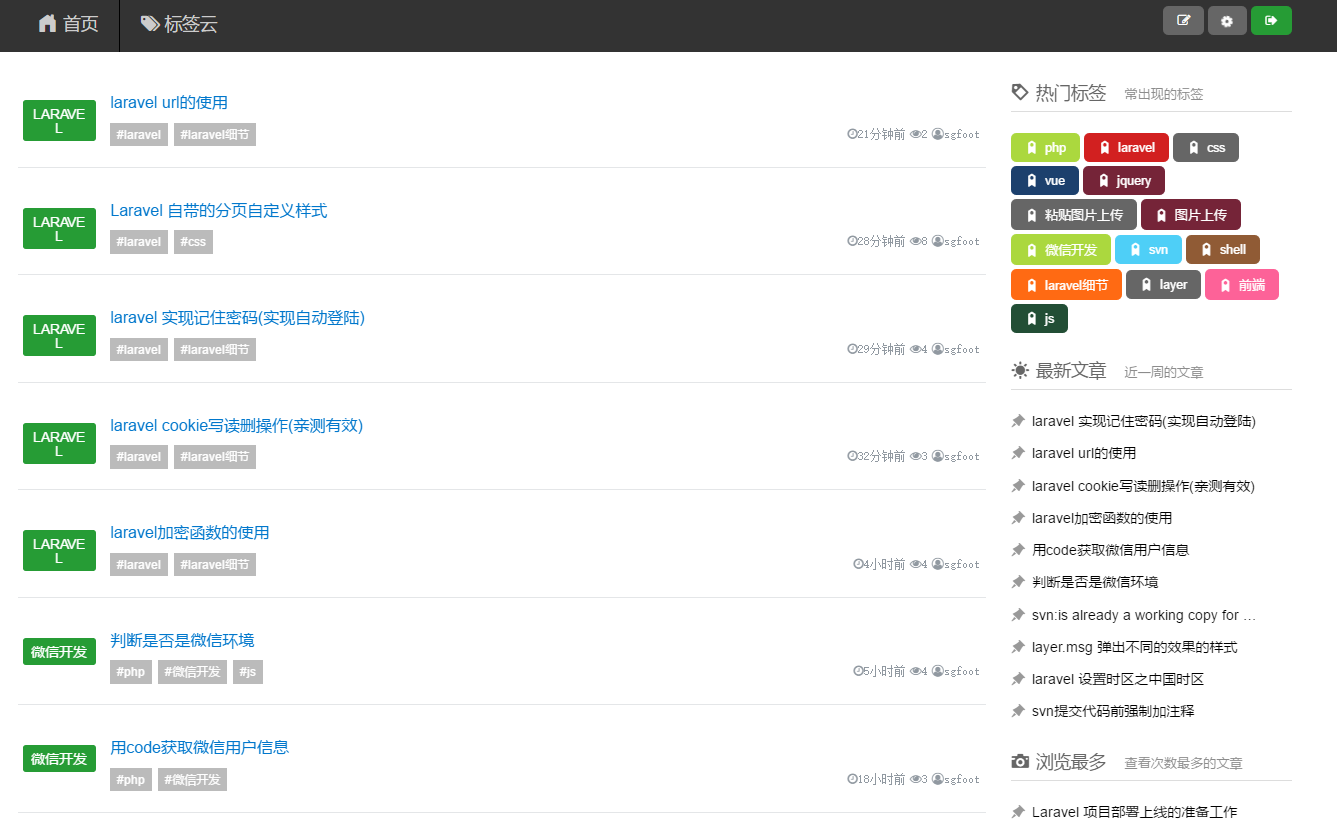
Task: Open main list article '用code获取微信用户信息'
Action: [200, 747]
